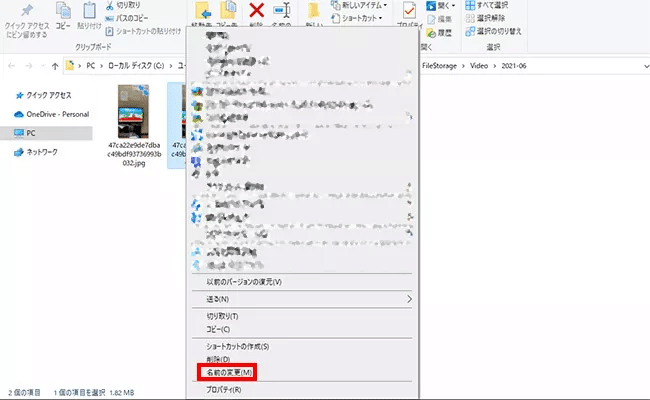Select PC in the navigation pane

(46, 133)
